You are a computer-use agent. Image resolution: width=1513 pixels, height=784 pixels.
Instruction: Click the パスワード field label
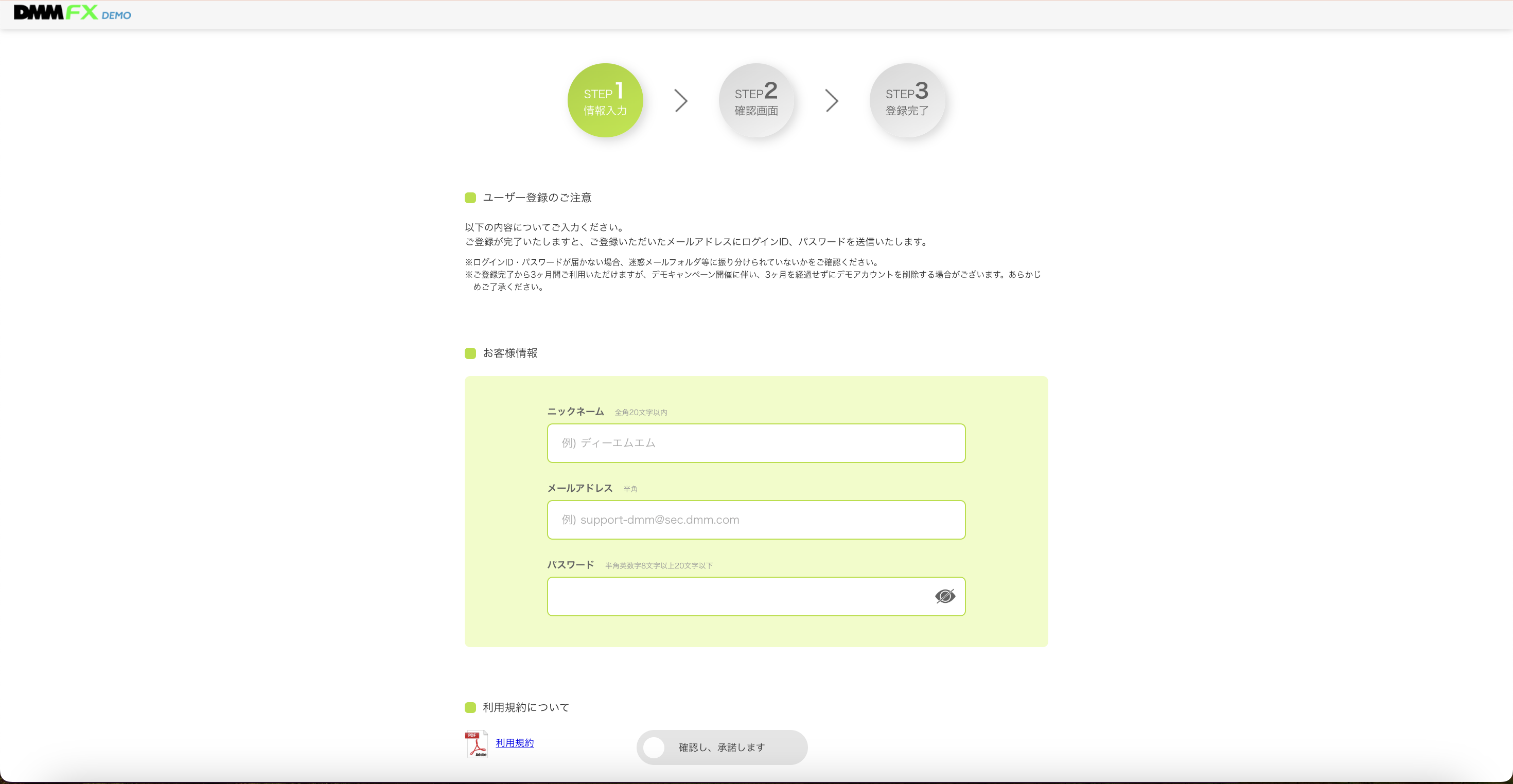coord(570,564)
